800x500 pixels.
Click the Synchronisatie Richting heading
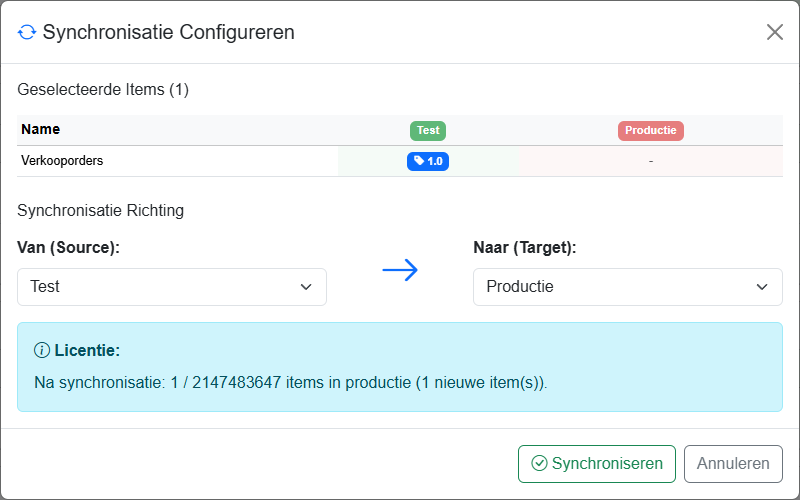101,210
